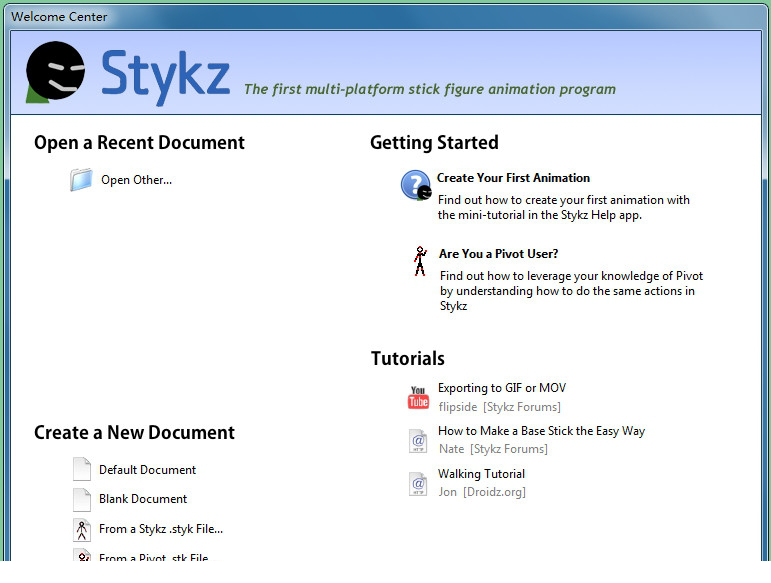Click the Blank Document page icon

(82, 499)
